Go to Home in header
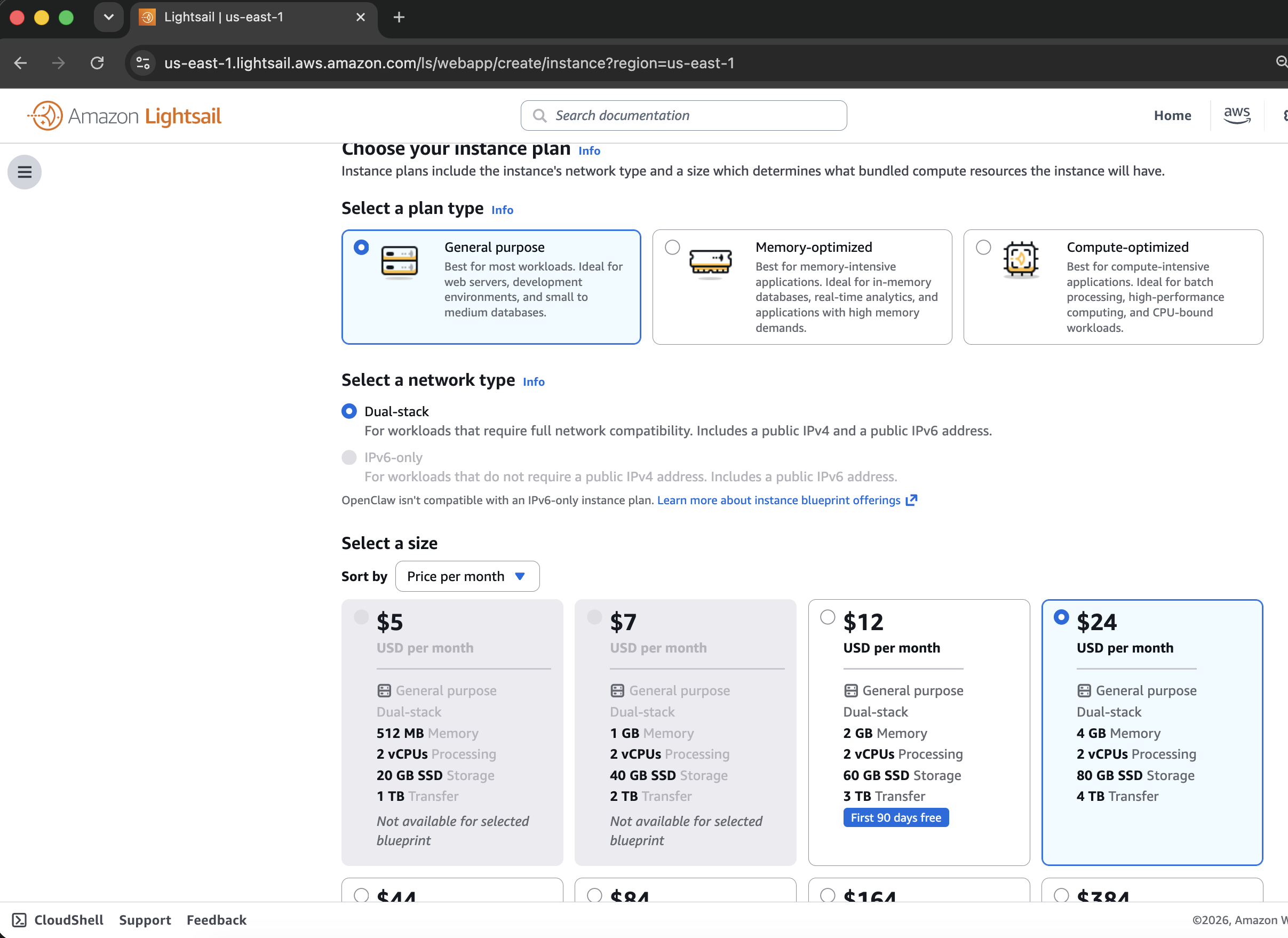The height and width of the screenshot is (938, 1288). [x=1172, y=115]
